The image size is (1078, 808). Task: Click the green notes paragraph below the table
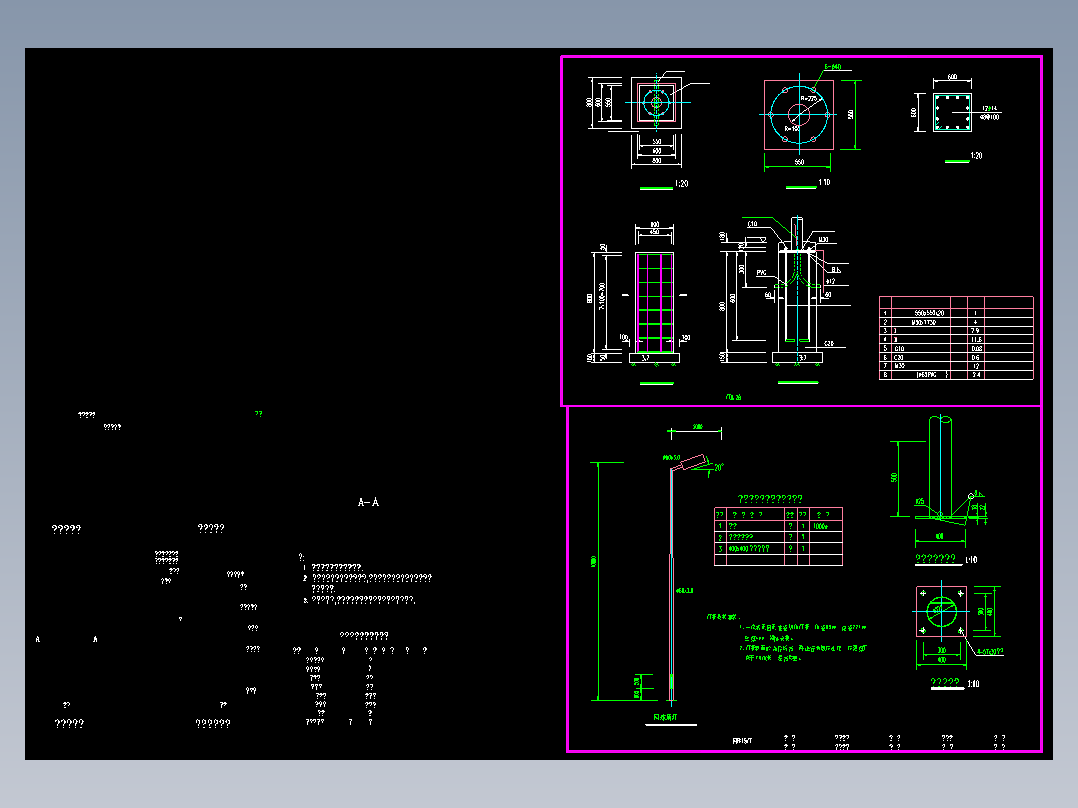click(788, 637)
